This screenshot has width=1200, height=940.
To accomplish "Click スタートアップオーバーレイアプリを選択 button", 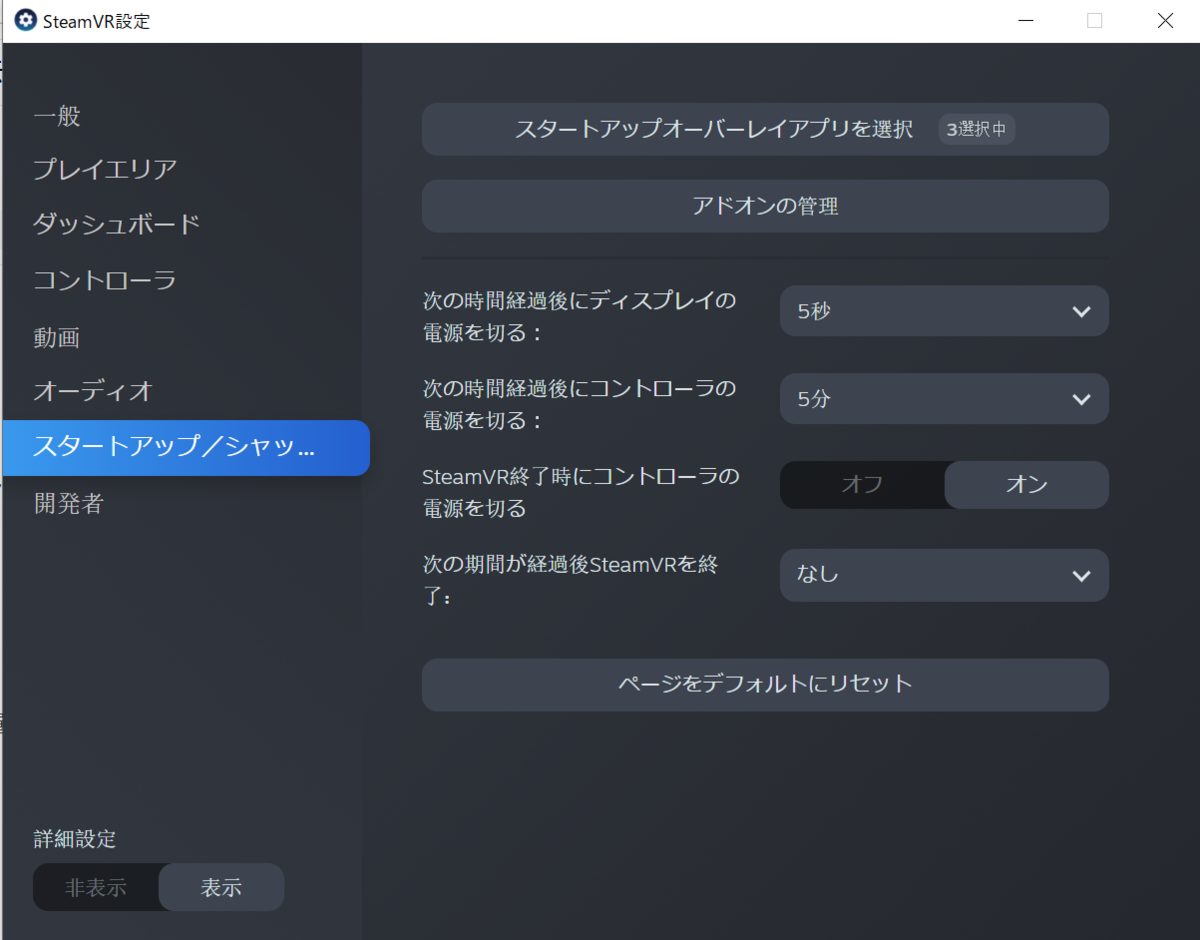I will click(765, 129).
